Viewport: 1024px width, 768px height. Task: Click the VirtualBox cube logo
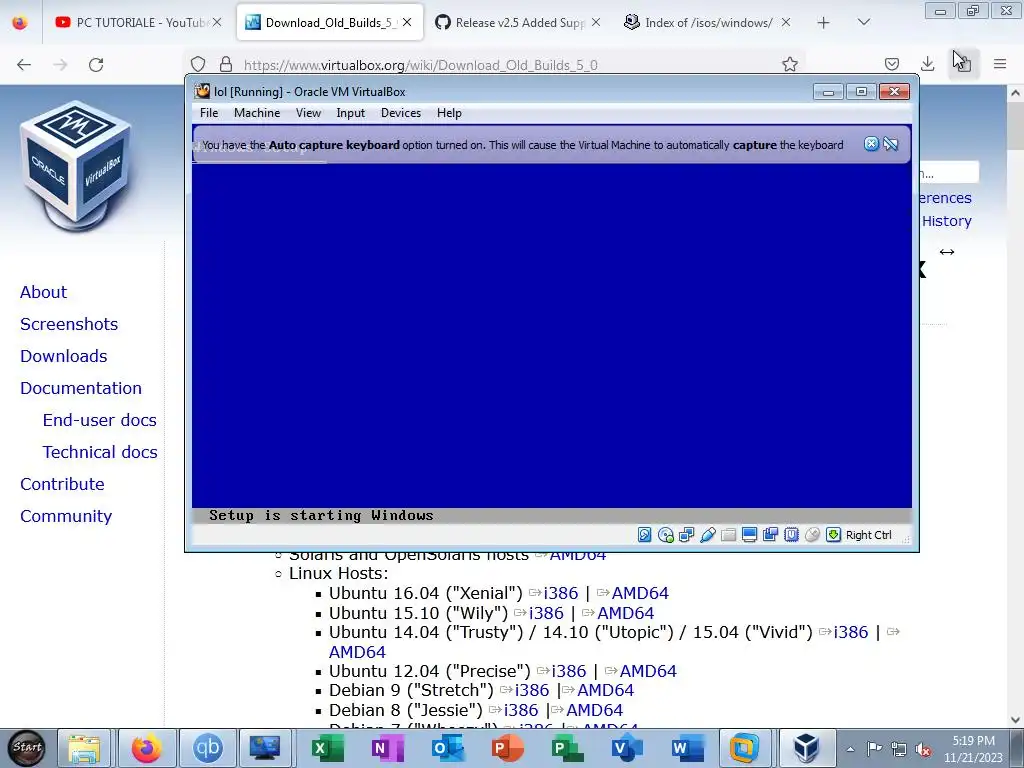point(76,165)
